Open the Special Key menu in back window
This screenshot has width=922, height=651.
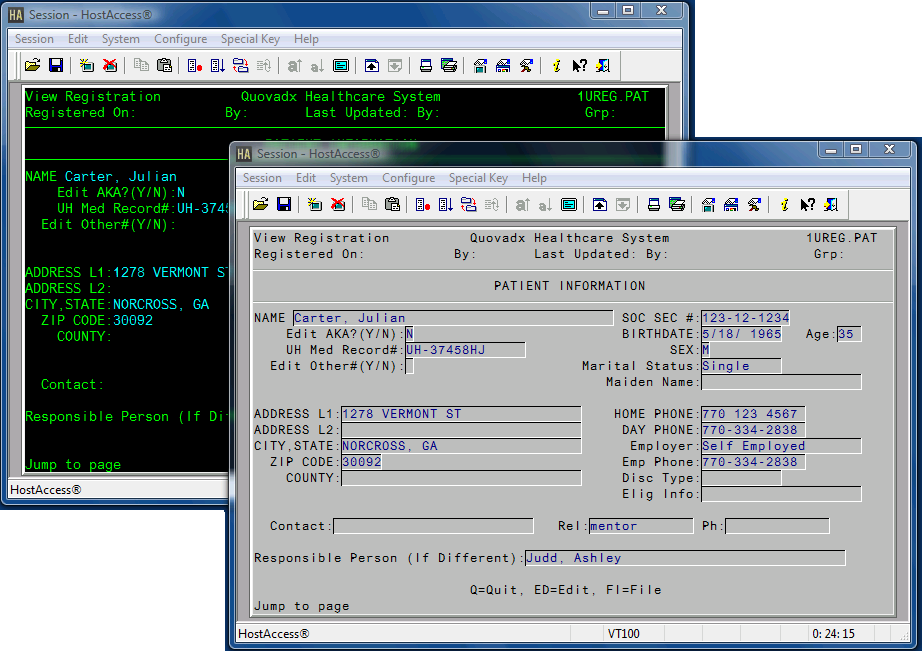[250, 39]
